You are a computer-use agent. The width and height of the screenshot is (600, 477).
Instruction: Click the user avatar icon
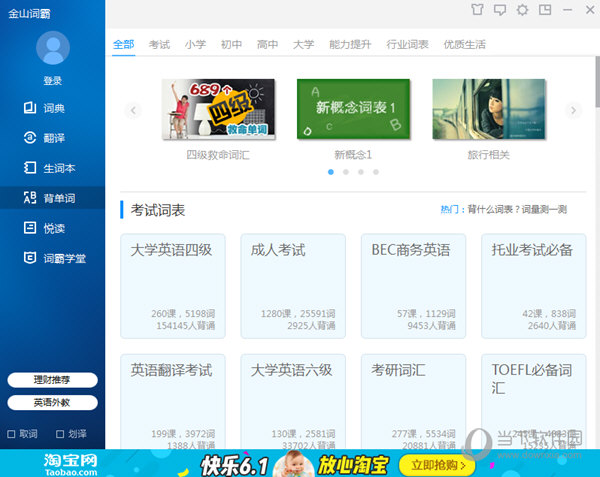(53, 48)
